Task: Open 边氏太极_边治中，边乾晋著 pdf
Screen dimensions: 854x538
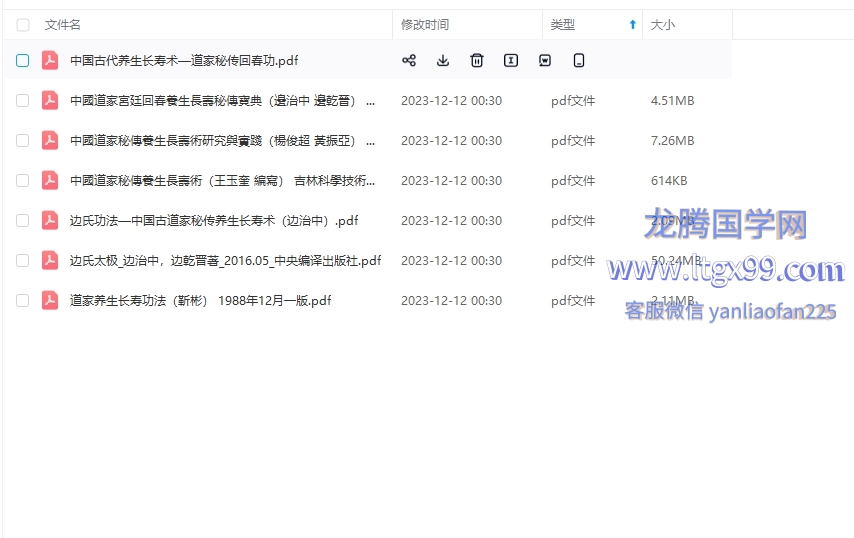Action: (x=225, y=260)
